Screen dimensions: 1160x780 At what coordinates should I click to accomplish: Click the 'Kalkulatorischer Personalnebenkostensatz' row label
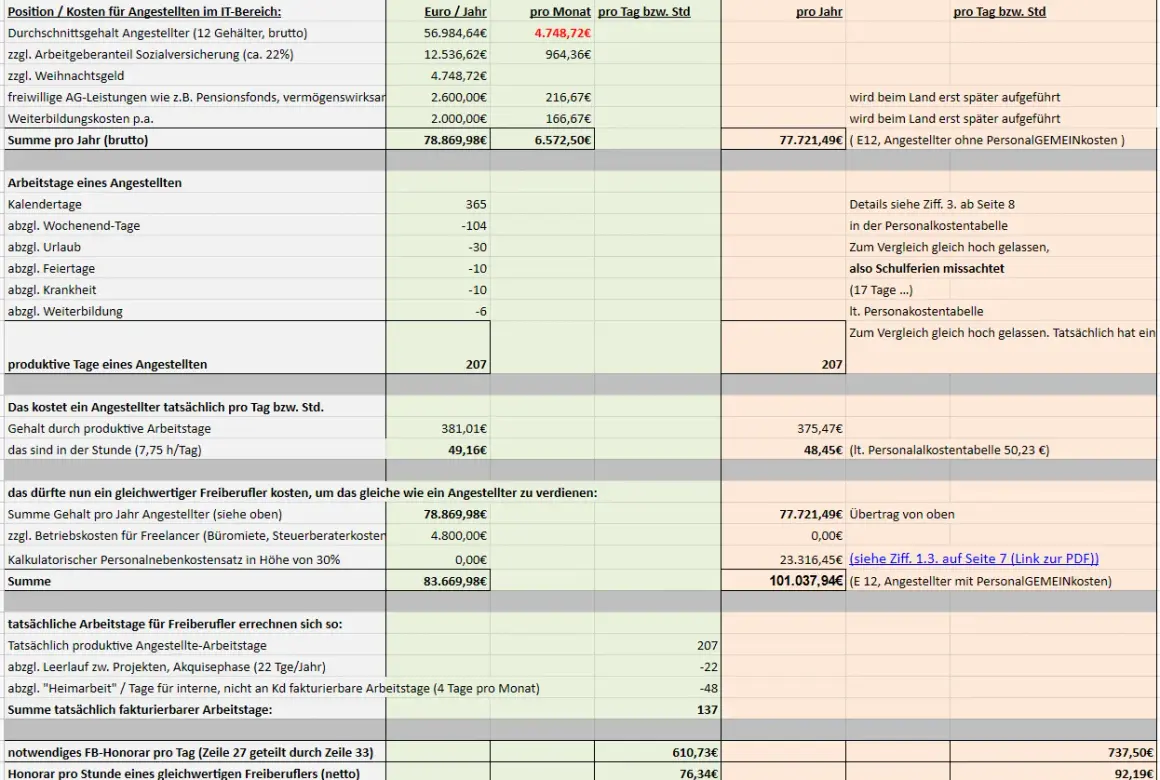174,559
